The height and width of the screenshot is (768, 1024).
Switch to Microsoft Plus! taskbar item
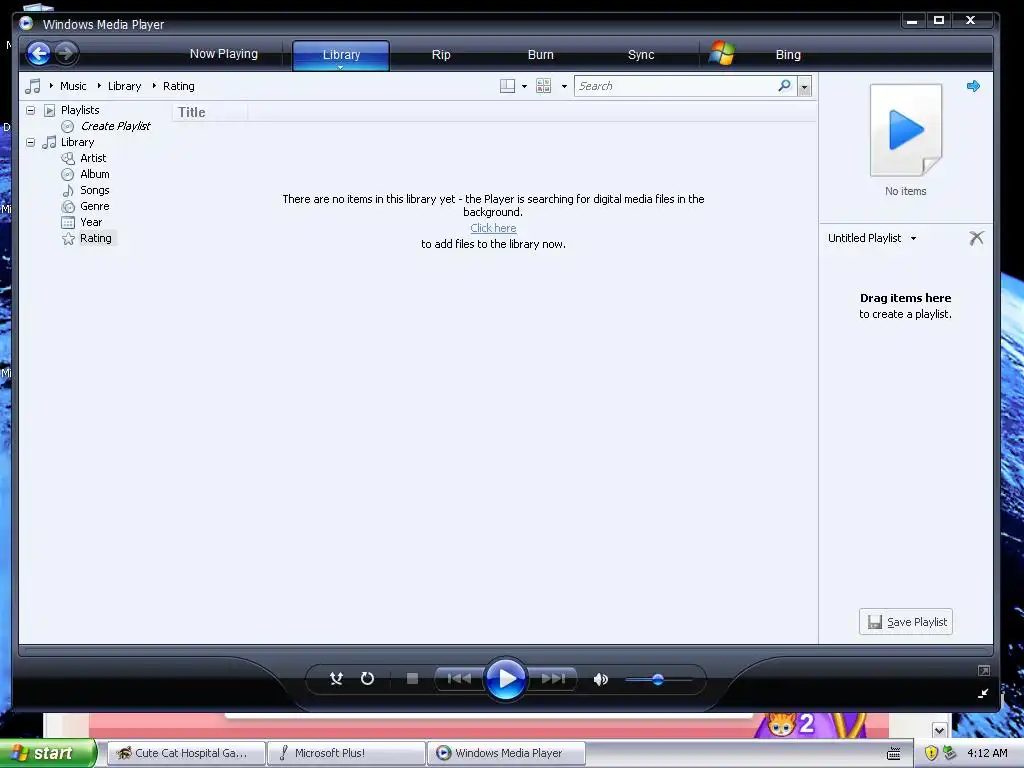[346, 753]
